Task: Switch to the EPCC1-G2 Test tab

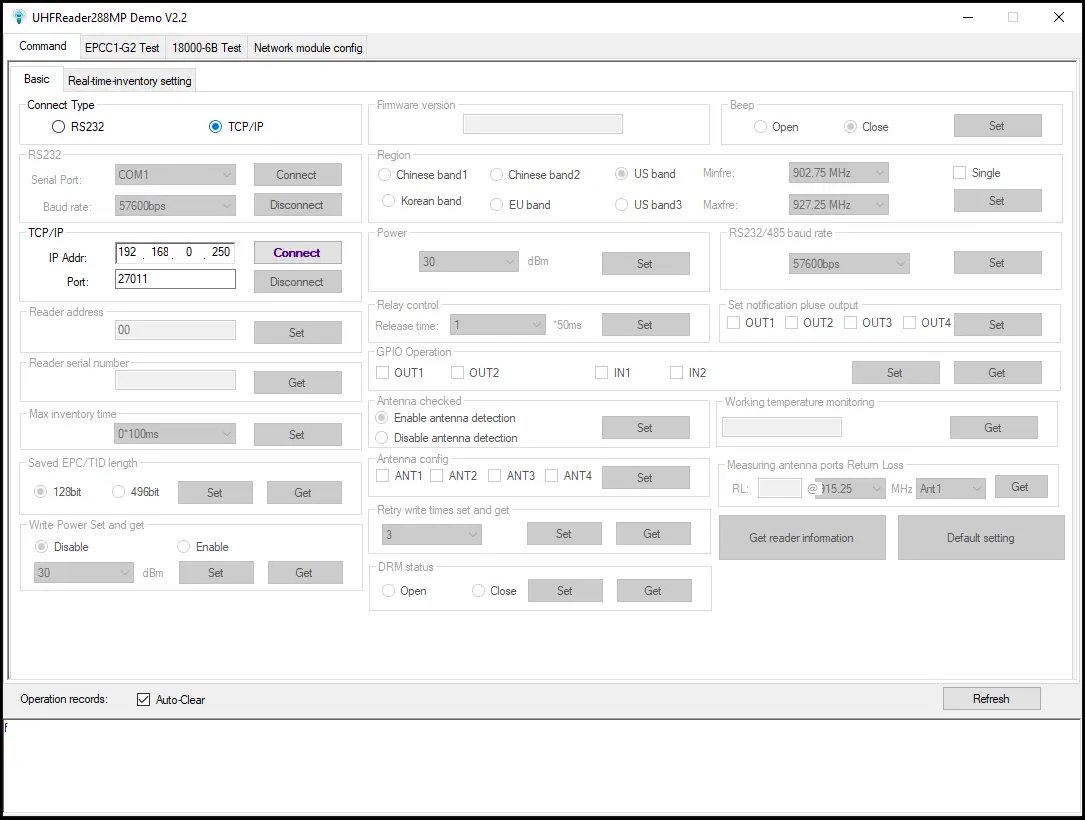Action: [x=122, y=47]
